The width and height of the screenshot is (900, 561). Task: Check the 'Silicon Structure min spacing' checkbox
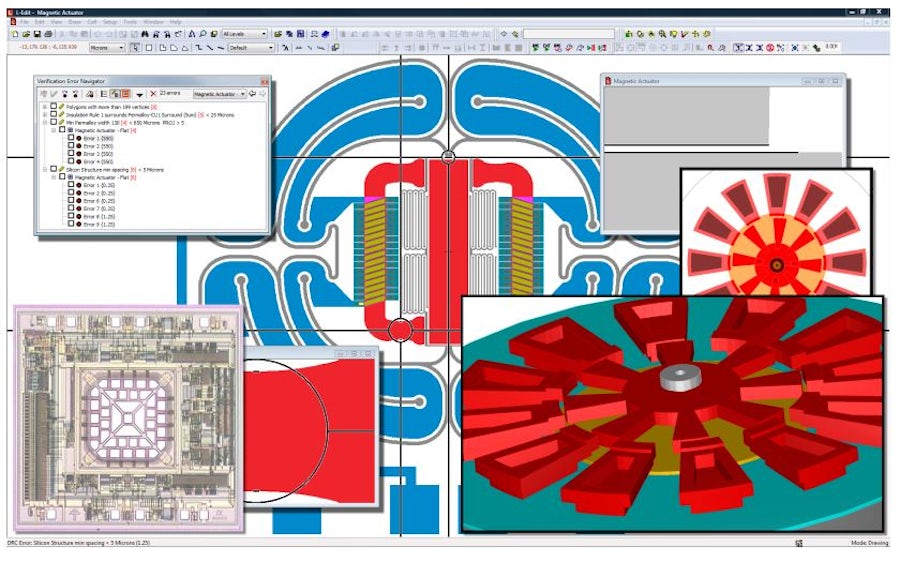point(53,169)
